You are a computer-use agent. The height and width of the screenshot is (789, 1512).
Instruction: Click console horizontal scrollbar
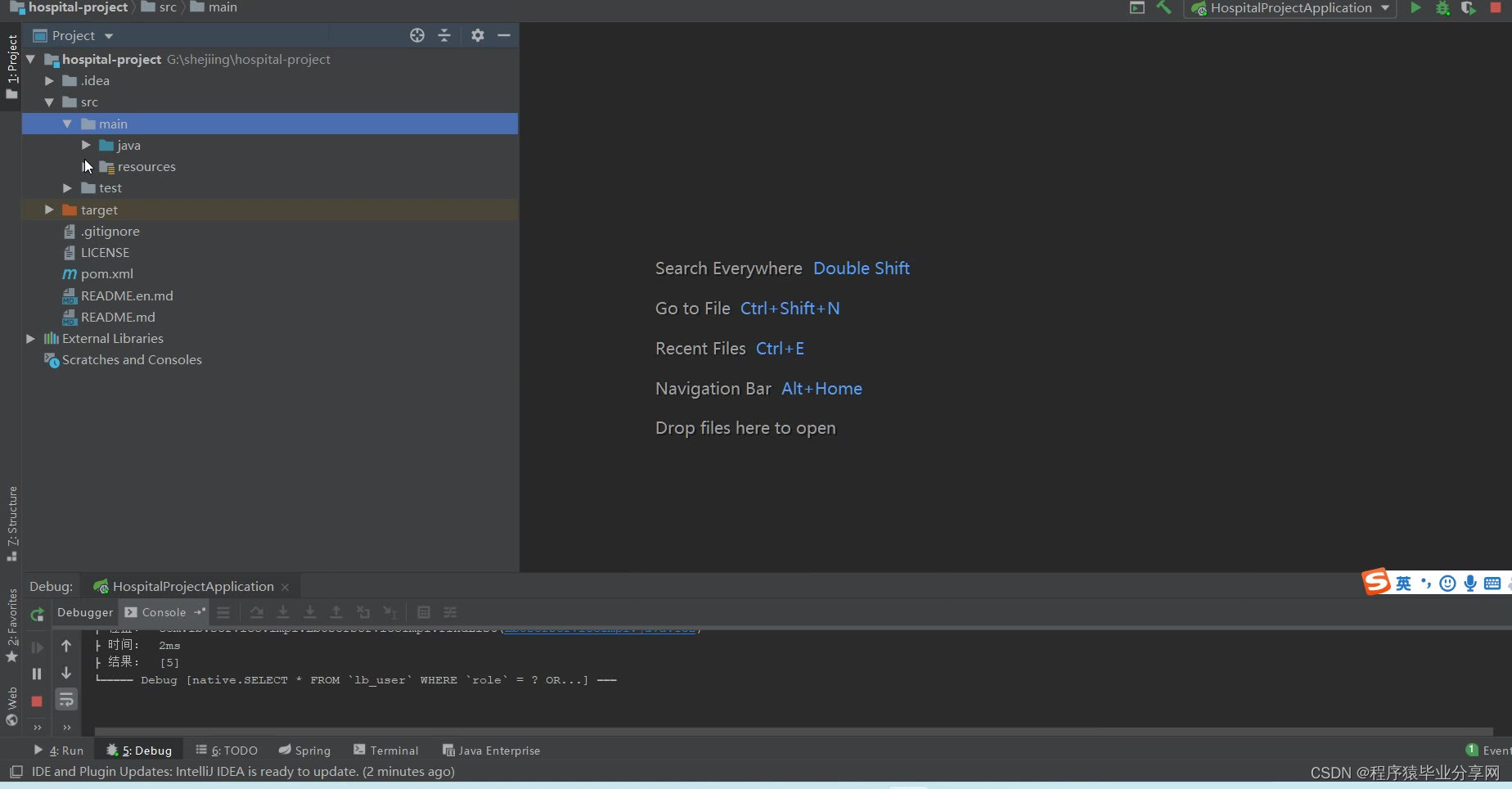click(x=794, y=731)
